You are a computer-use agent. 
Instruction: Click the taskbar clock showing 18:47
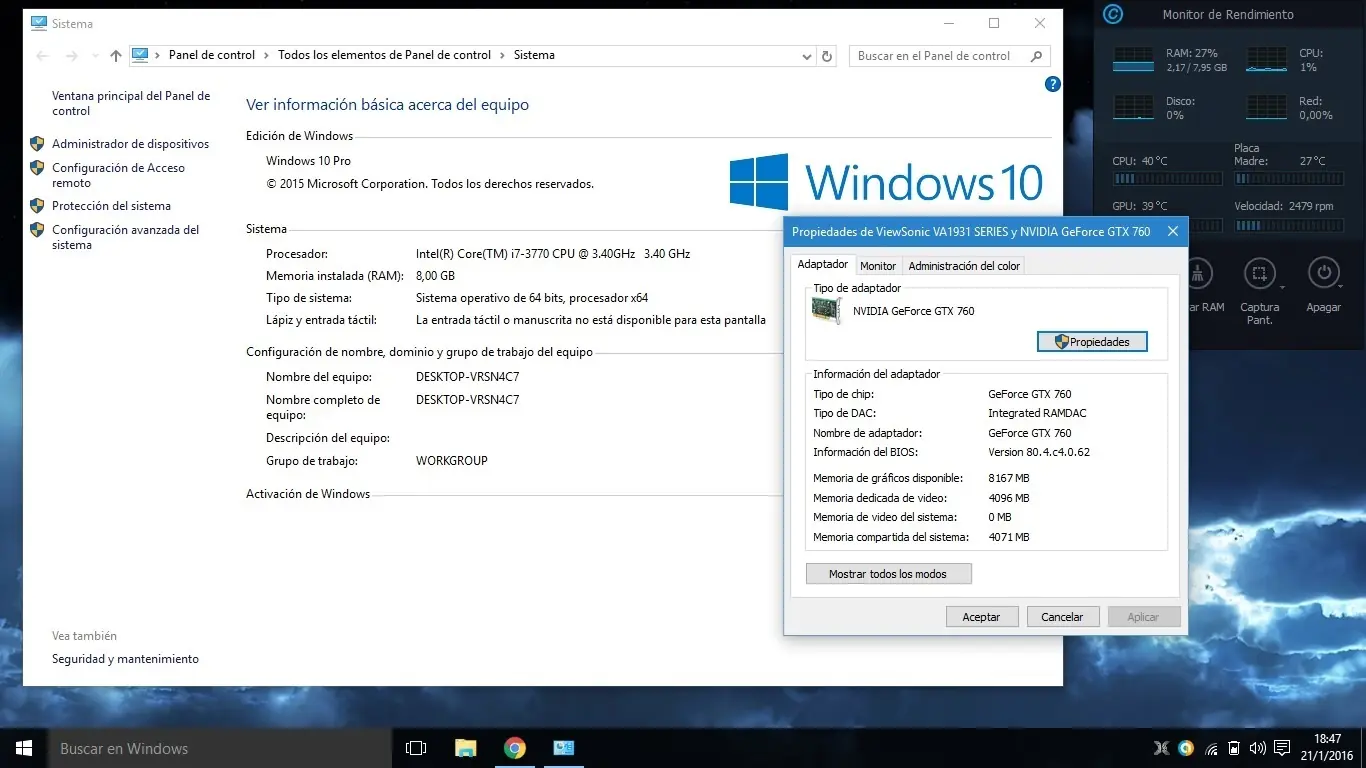[1327, 748]
